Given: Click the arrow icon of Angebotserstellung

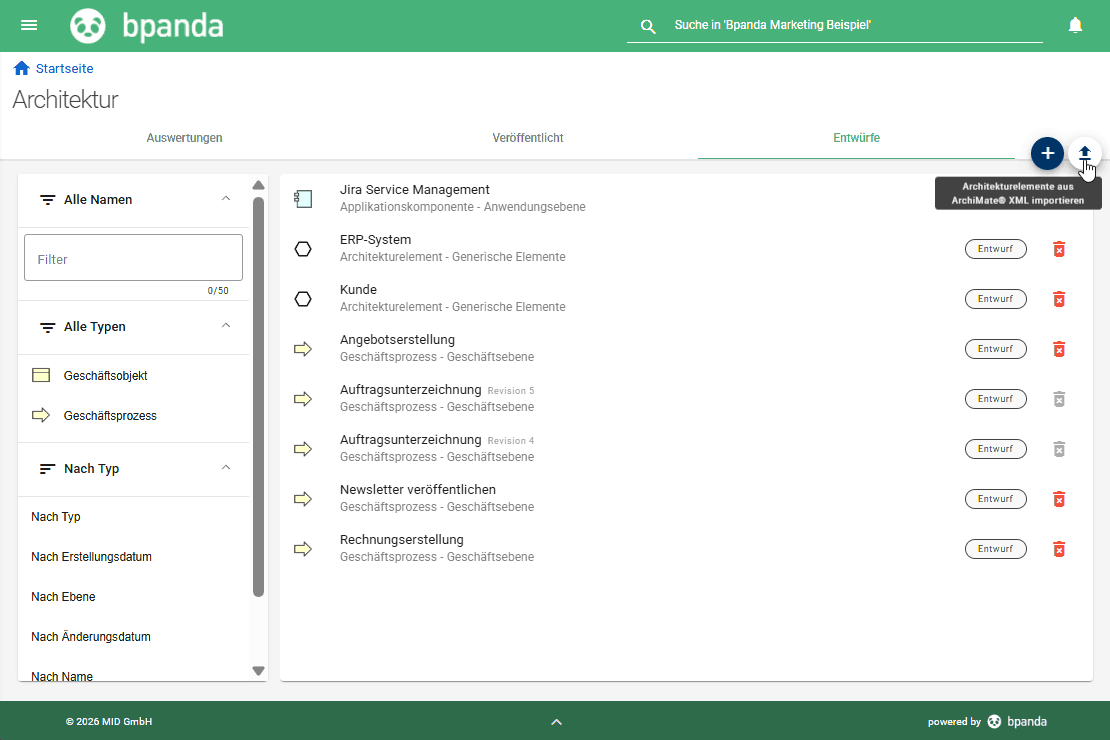Looking at the screenshot, I should pyautogui.click(x=303, y=349).
